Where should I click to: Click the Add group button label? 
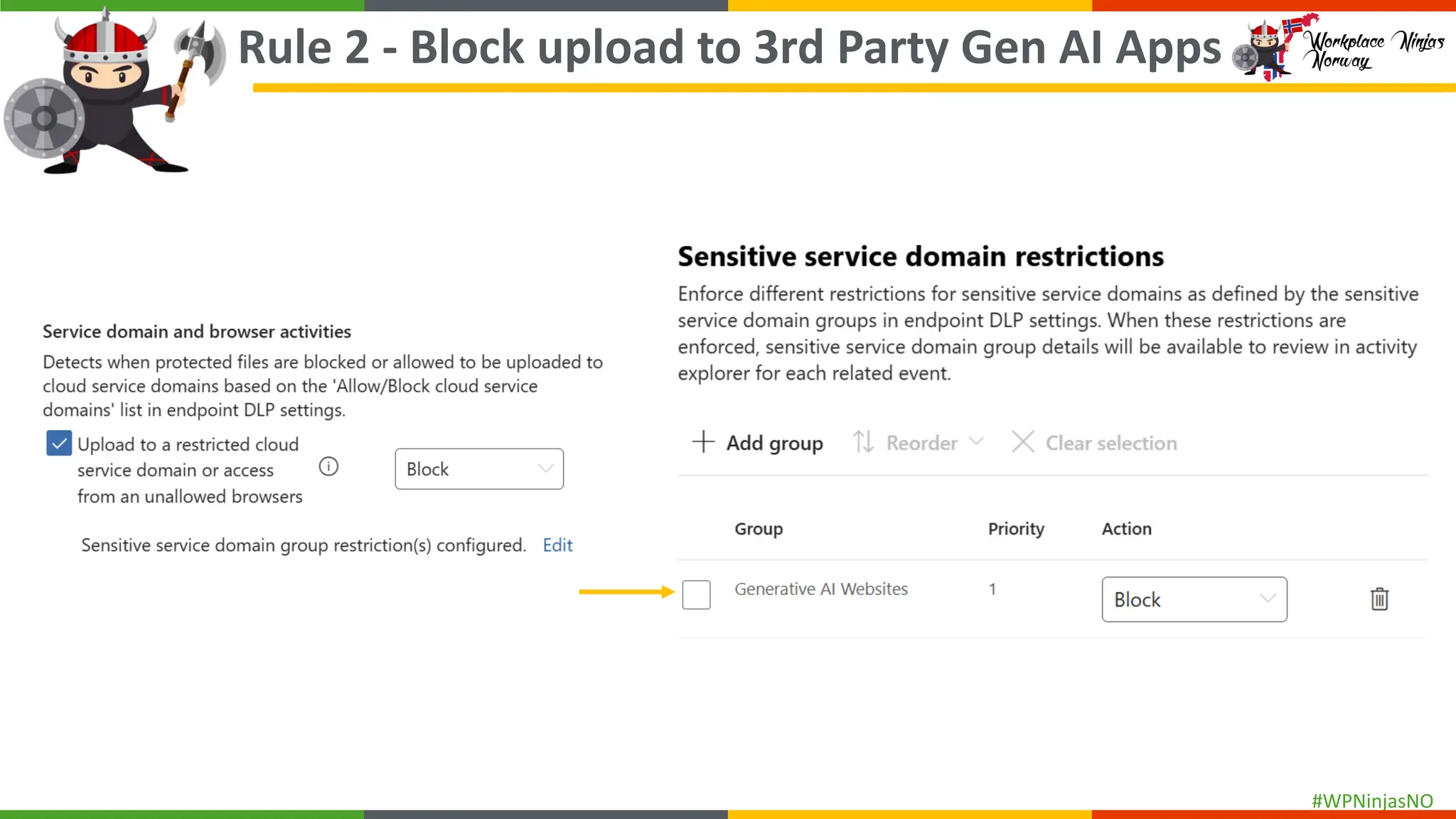click(774, 443)
